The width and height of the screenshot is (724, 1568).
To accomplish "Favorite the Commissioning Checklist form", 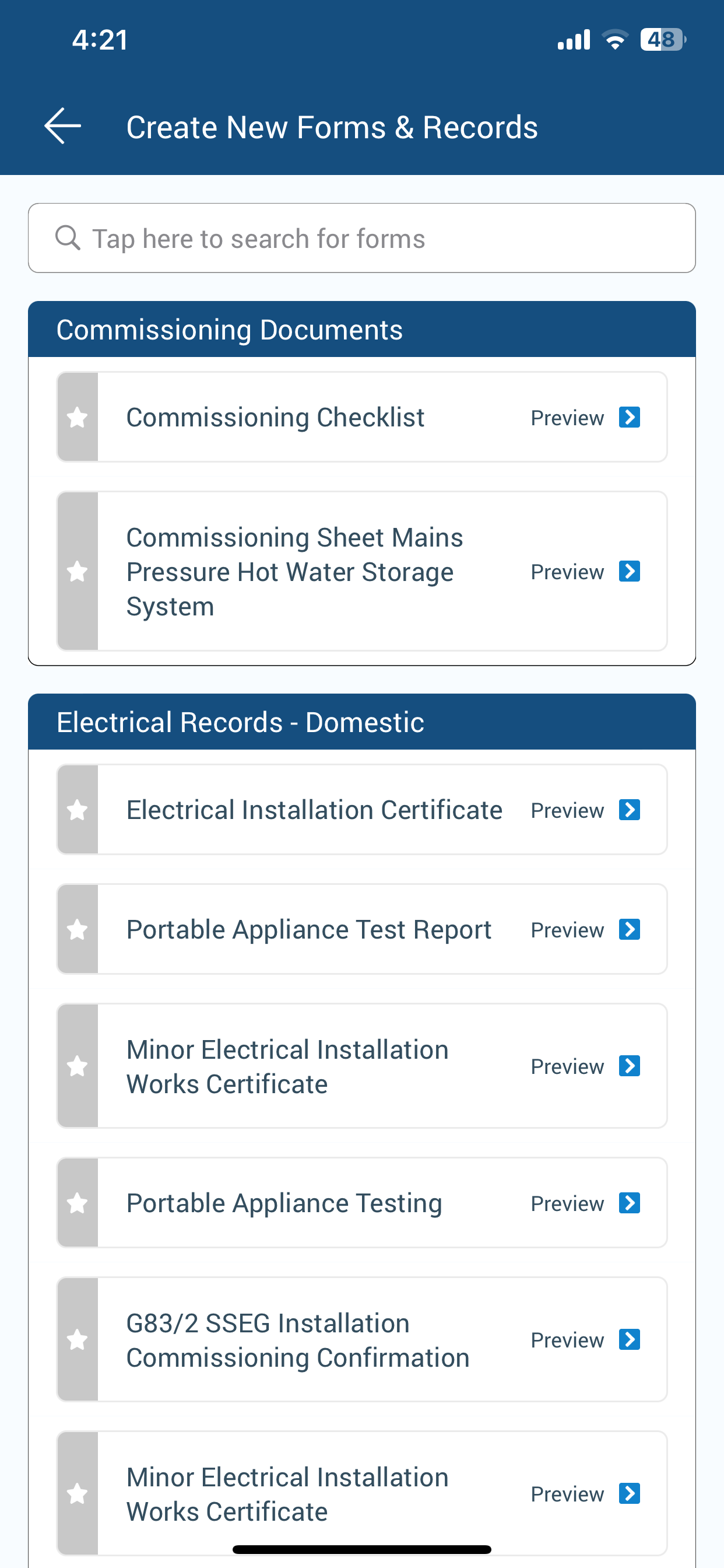I will coord(78,418).
